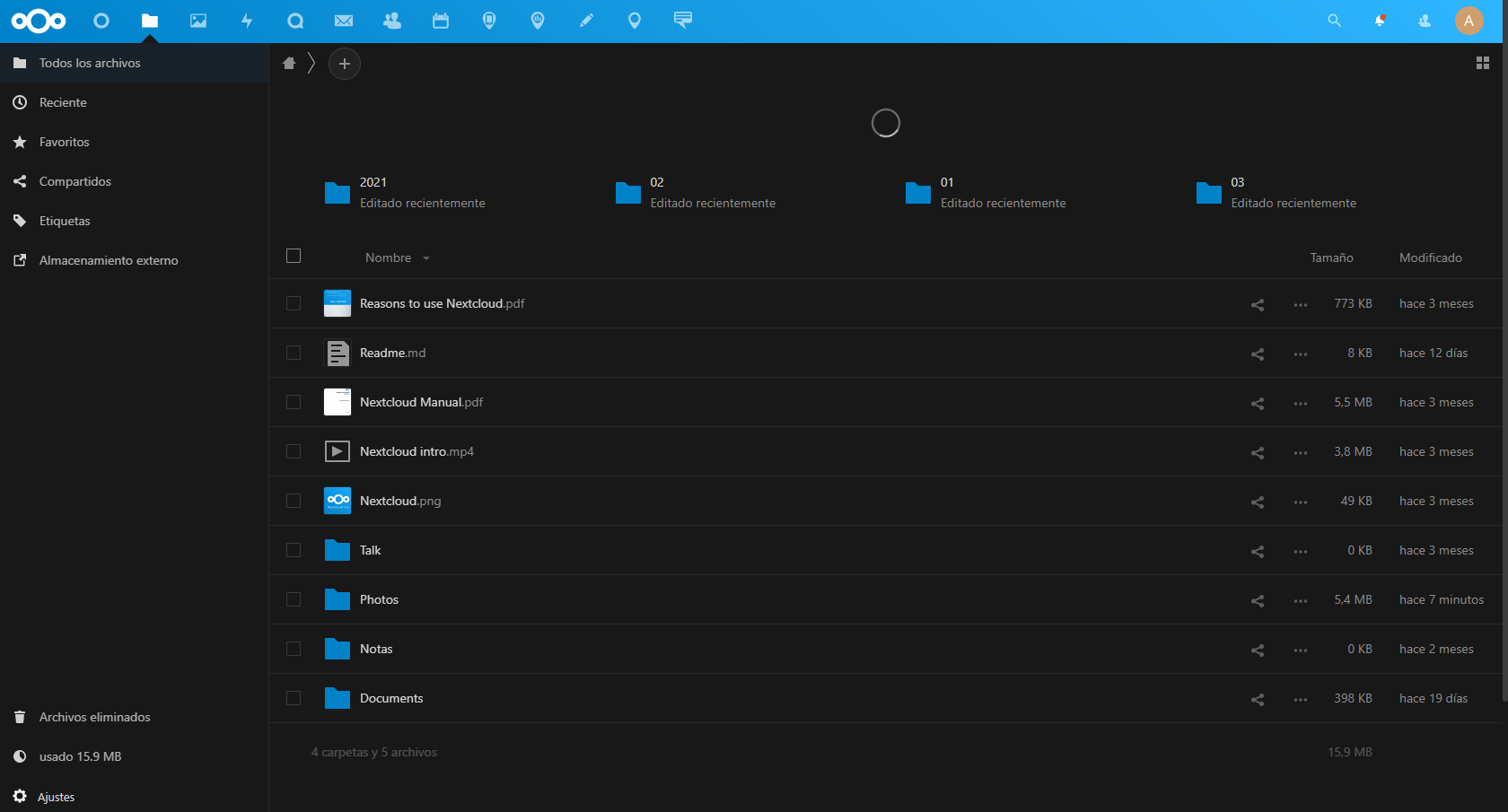
Task: Open the Notes pencil icon
Action: click(x=586, y=21)
